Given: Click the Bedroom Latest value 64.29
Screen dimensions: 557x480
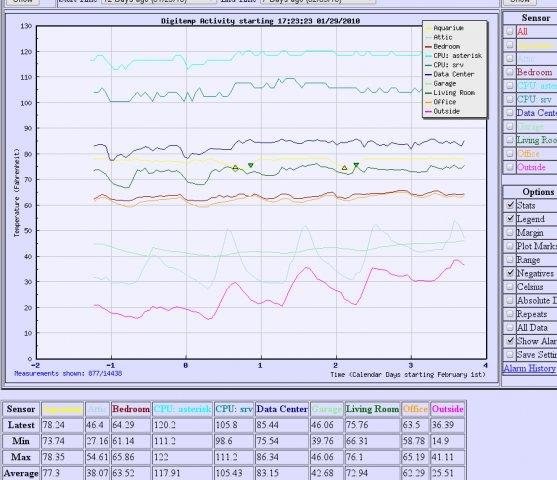Looking at the screenshot, I should 123,425.
